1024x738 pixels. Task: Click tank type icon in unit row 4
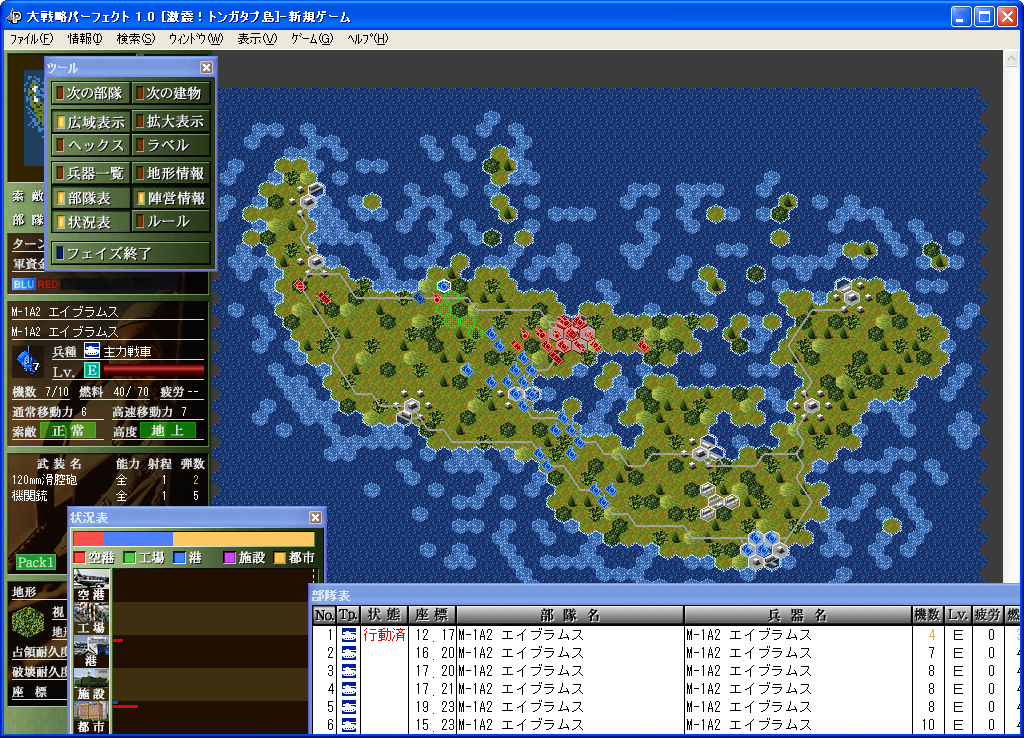(x=349, y=689)
